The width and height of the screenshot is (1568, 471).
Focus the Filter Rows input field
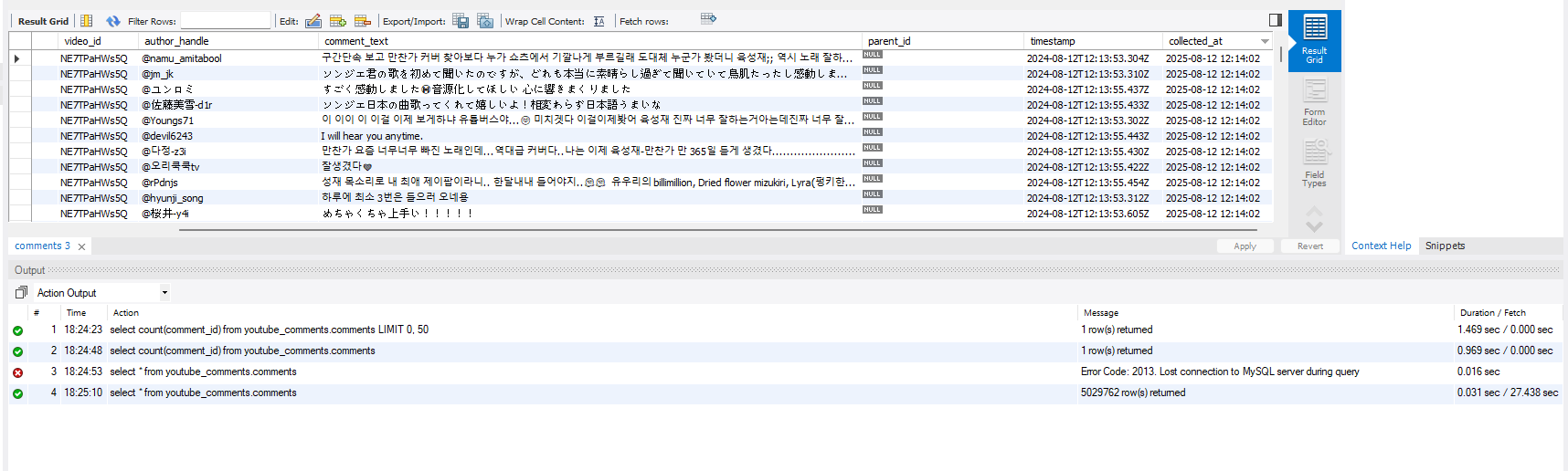225,21
